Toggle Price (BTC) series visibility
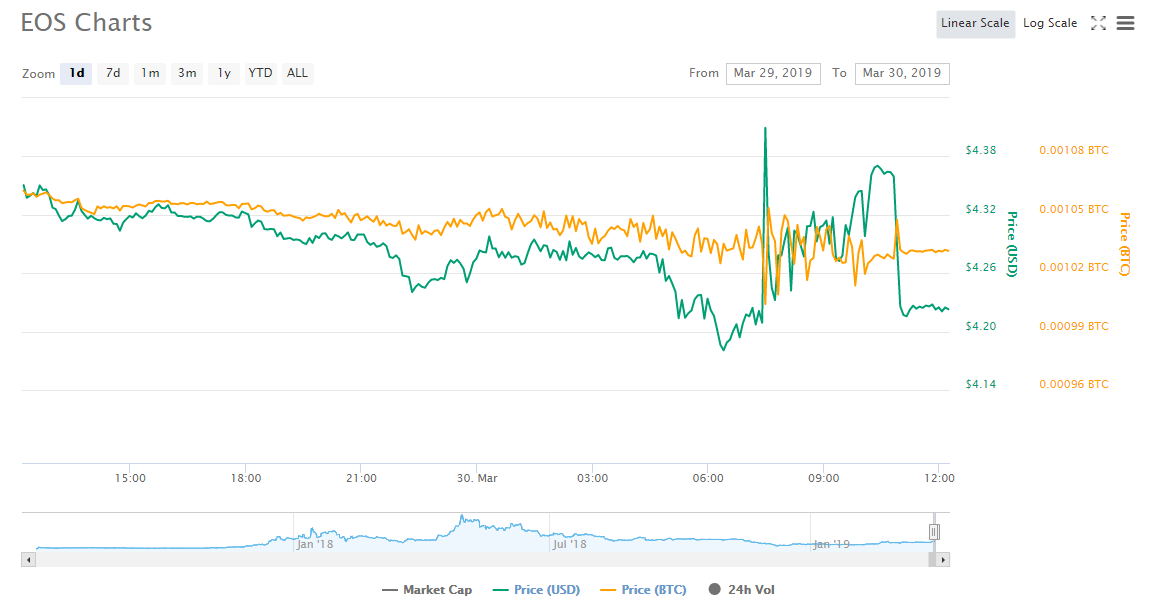The image size is (1150, 607). [x=643, y=589]
